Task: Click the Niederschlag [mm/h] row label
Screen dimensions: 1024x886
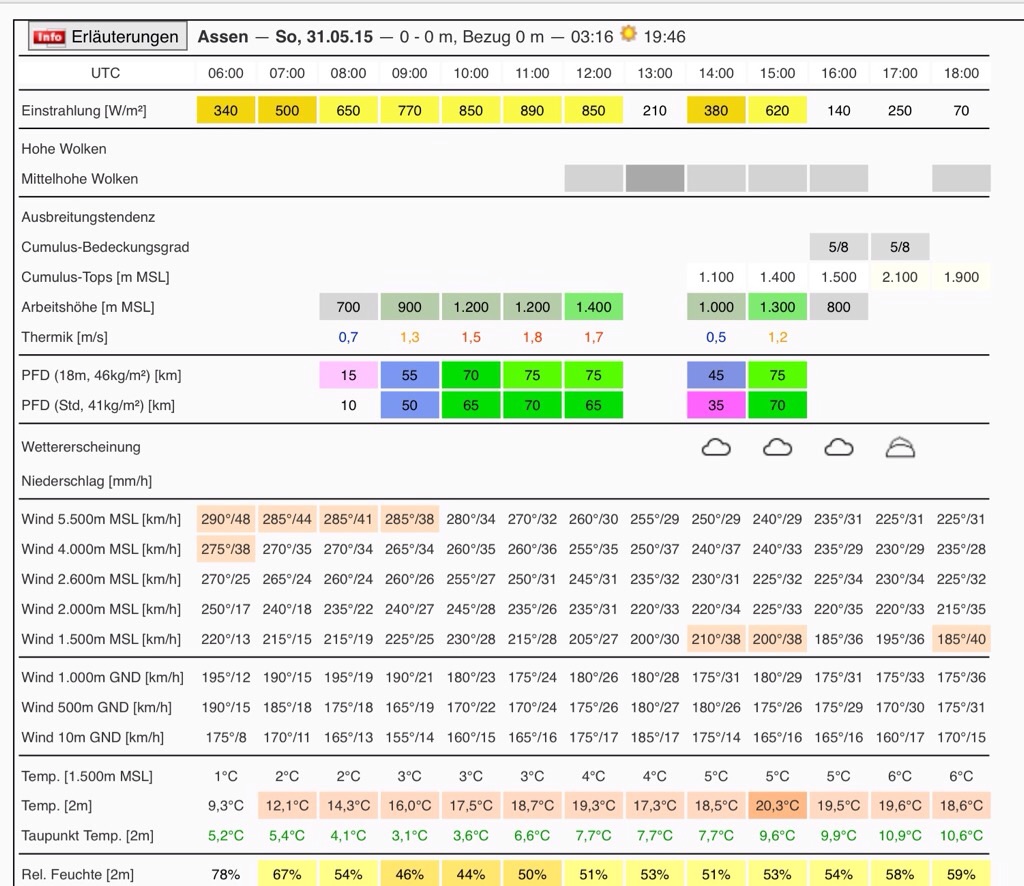Action: (86, 481)
